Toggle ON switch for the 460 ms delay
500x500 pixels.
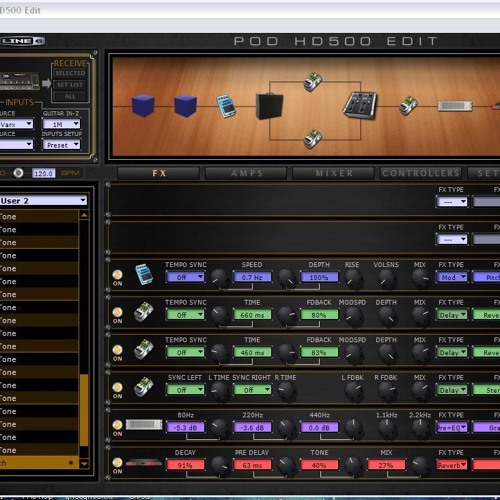pyautogui.click(x=117, y=350)
